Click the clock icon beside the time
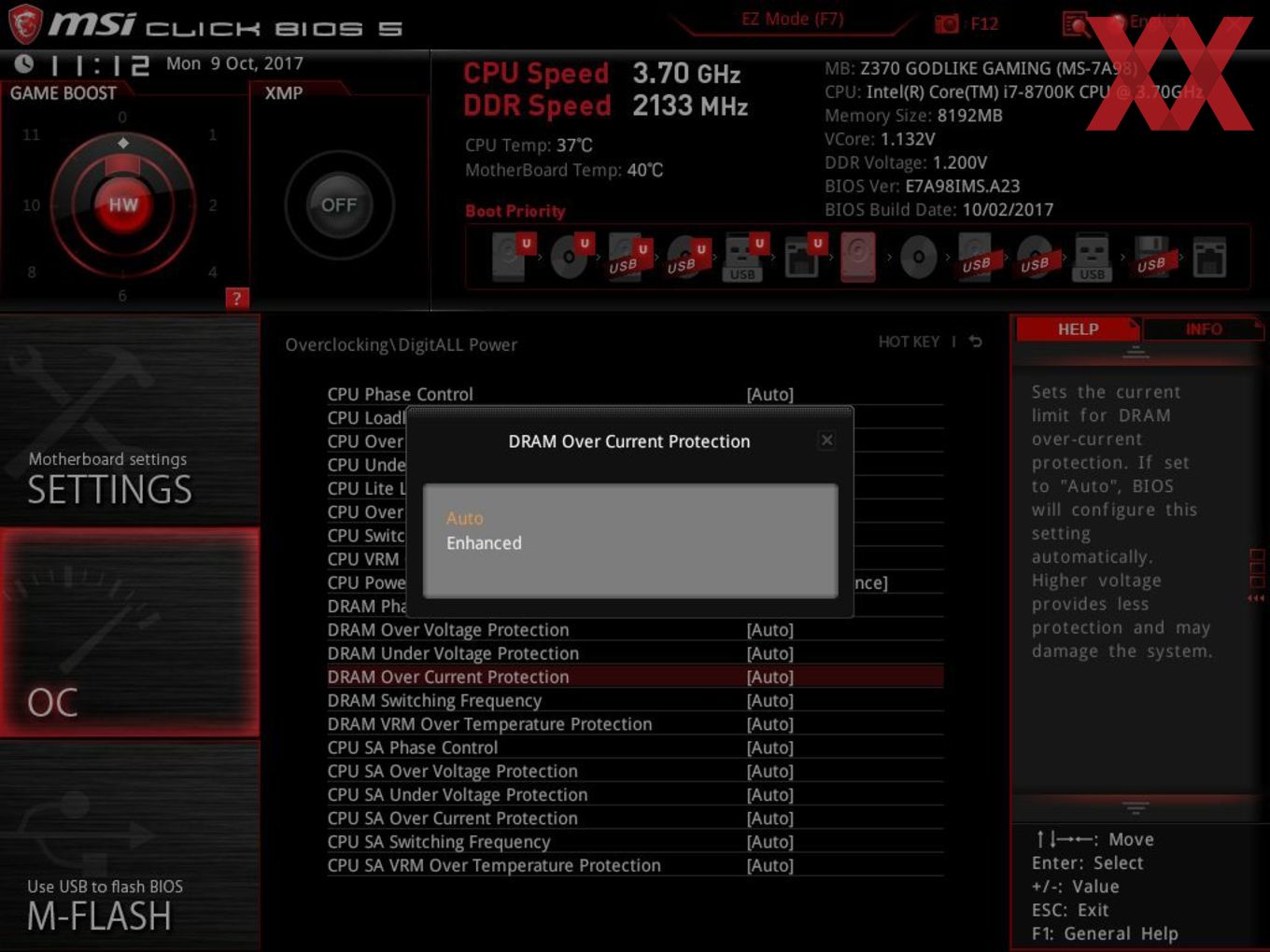 (x=24, y=63)
